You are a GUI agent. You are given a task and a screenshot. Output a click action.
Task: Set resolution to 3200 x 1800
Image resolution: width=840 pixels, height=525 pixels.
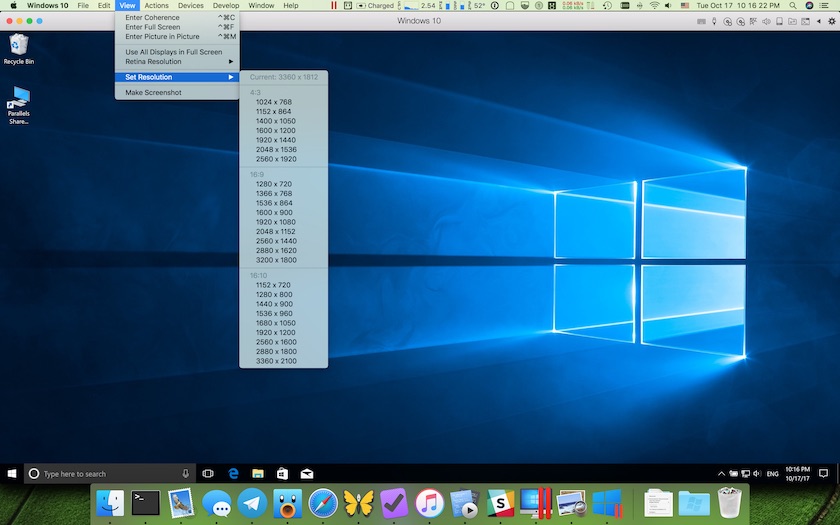(283, 260)
